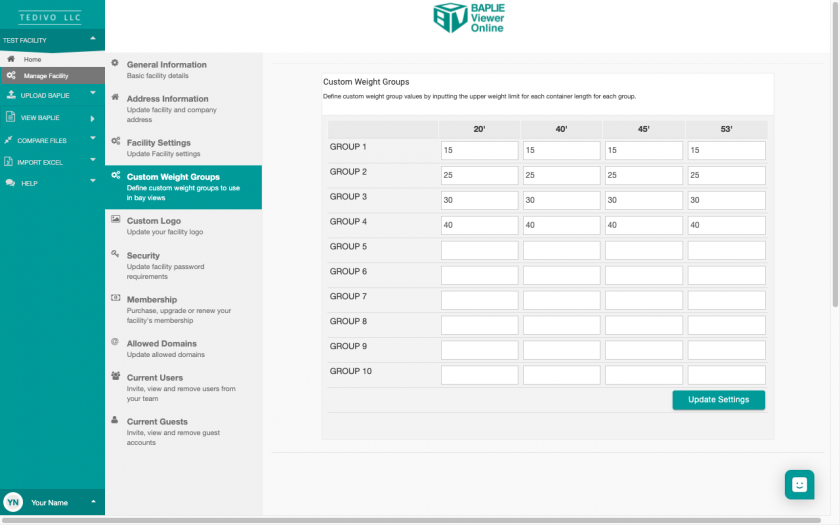The height and width of the screenshot is (525, 840).
Task: Click the horizontal page scrollbar
Action: pos(411,520)
